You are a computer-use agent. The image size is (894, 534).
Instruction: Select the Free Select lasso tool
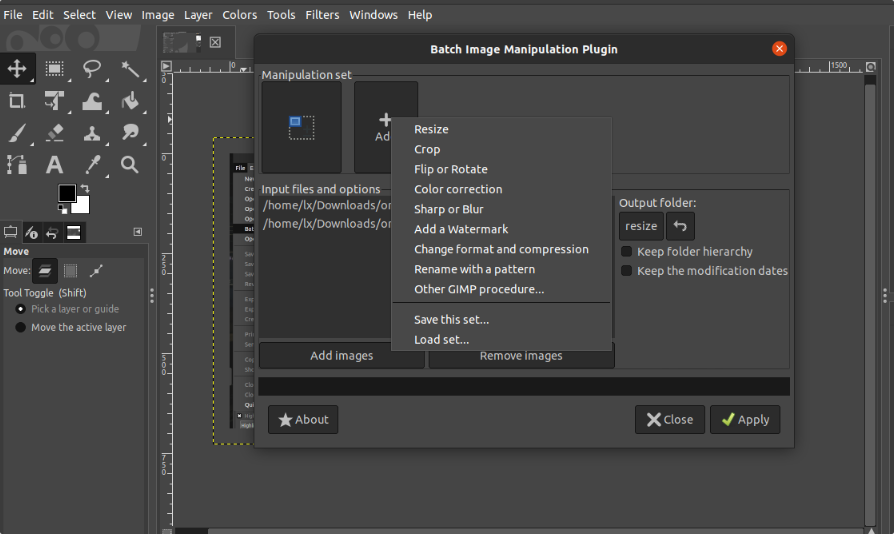pyautogui.click(x=92, y=69)
